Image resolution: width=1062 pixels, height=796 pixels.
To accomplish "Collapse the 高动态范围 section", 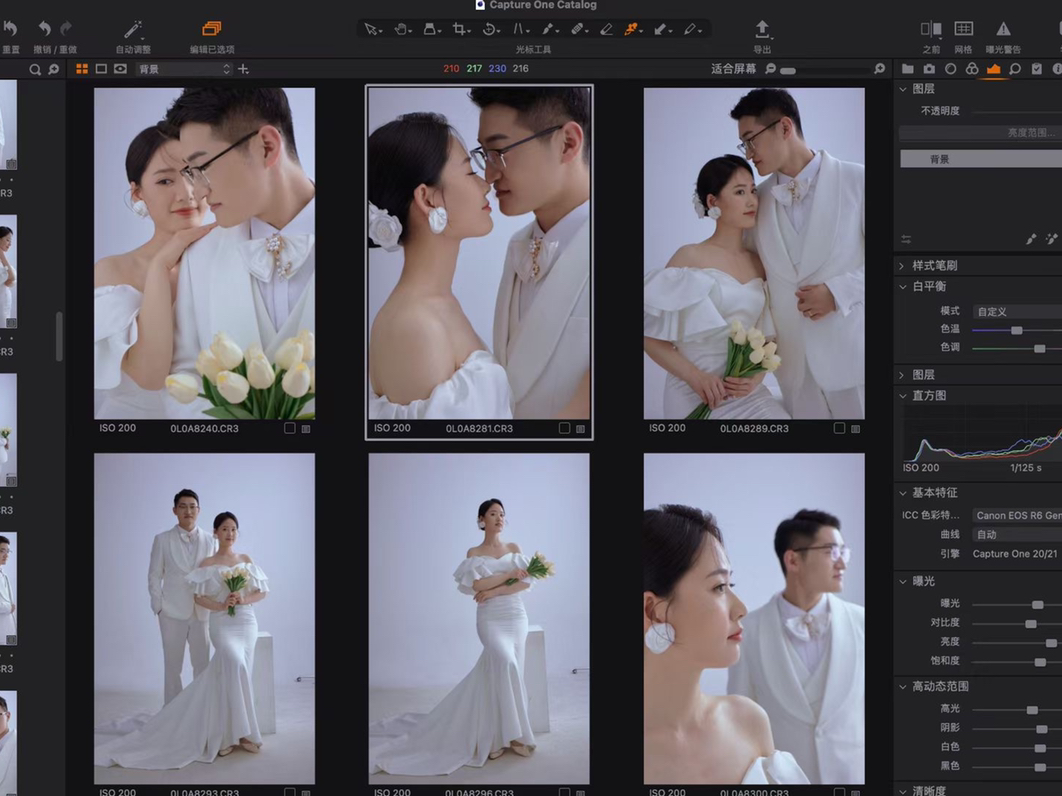I will coord(903,686).
